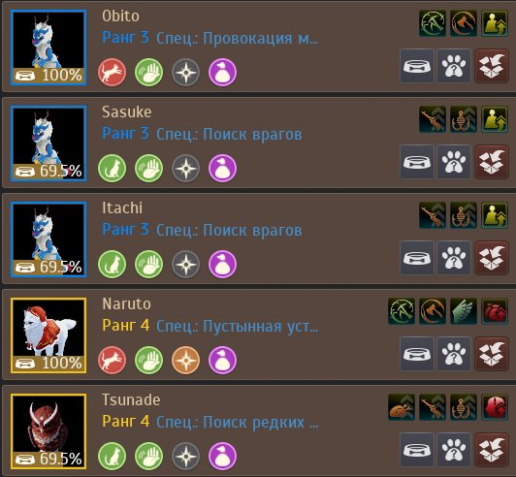Click Obito's pickaxe gathering skill icon
Image resolution: width=516 pixels, height=477 pixels.
[432, 23]
